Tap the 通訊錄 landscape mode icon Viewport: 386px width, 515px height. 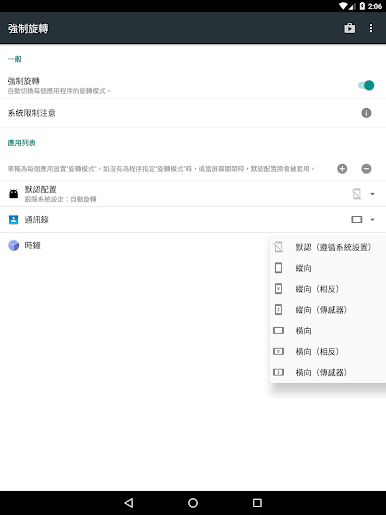[x=357, y=219]
